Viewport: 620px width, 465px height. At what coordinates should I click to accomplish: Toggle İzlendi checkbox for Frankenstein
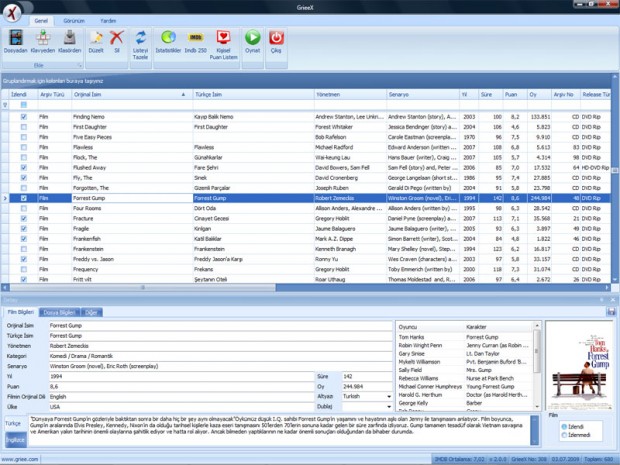click(24, 249)
